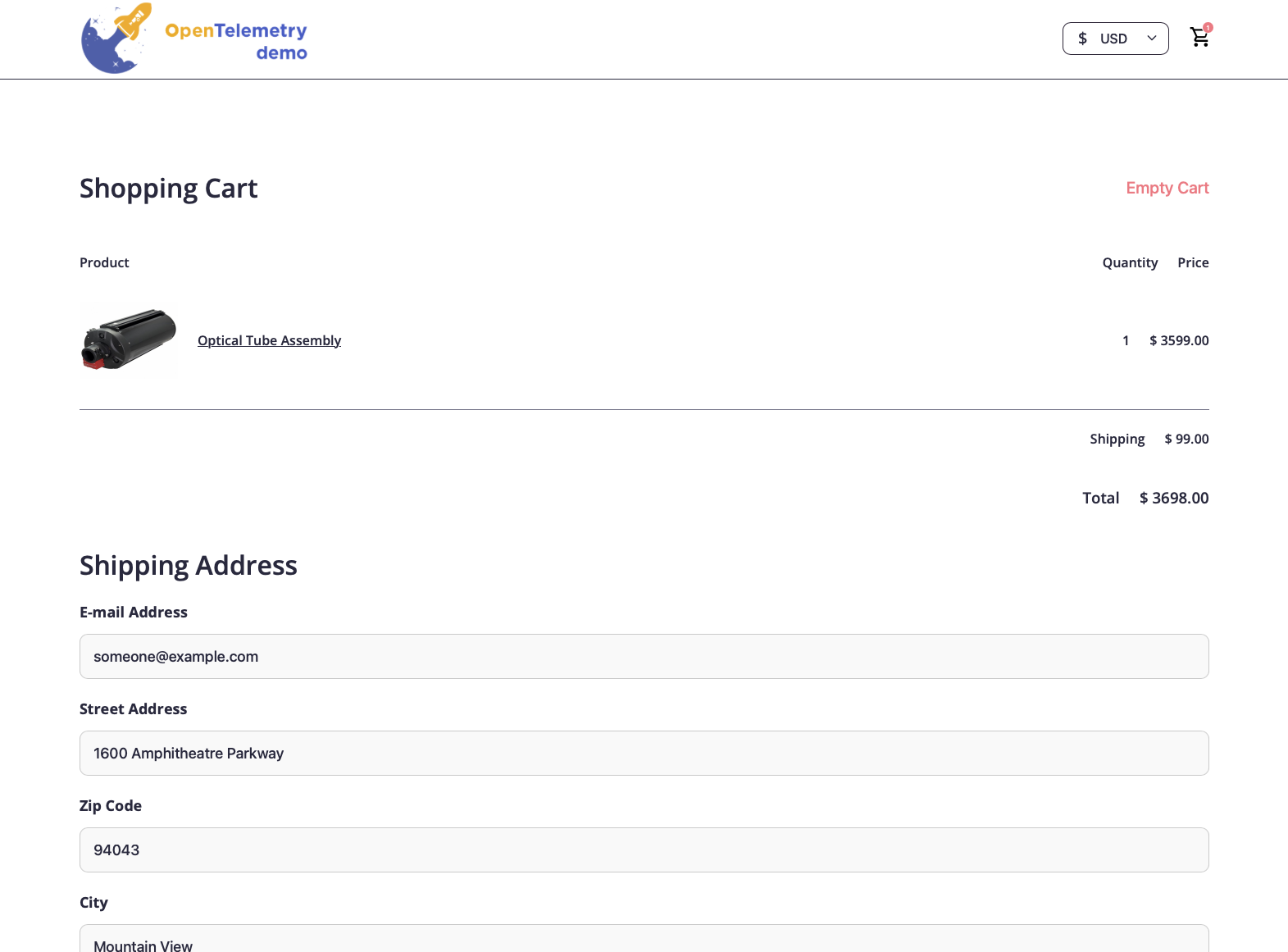Click the Shopping Cart heading
The height and width of the screenshot is (952, 1288).
[x=168, y=189]
